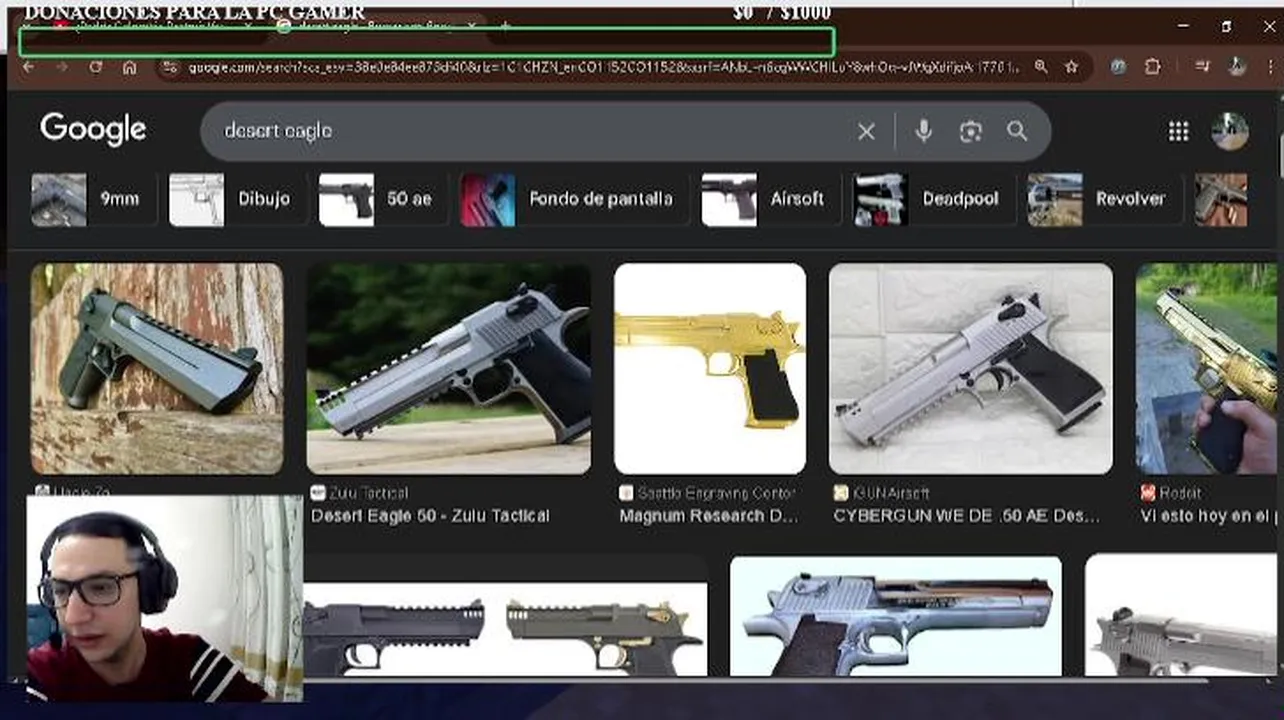Open the browser home page icon
Viewport: 1284px width, 720px height.
[129, 67]
